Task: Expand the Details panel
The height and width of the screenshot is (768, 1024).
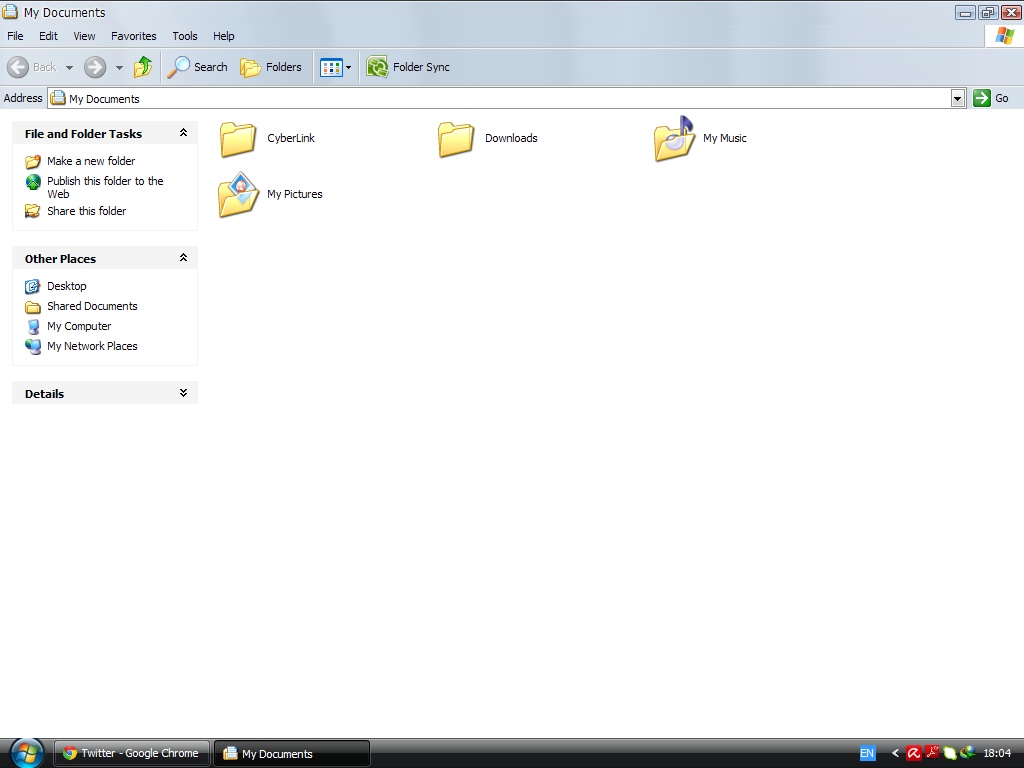Action: pos(184,392)
